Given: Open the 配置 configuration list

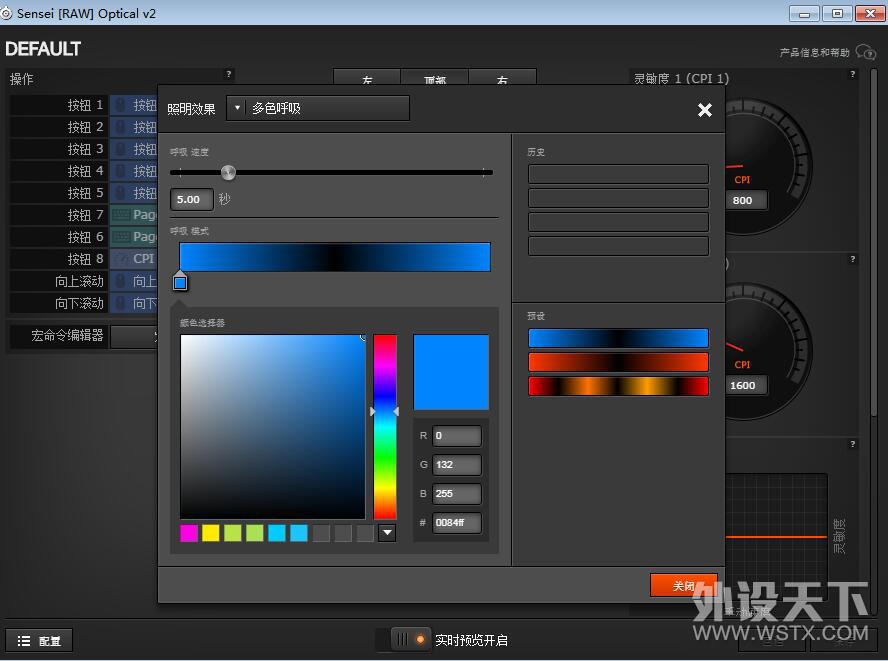Looking at the screenshot, I should (39, 641).
